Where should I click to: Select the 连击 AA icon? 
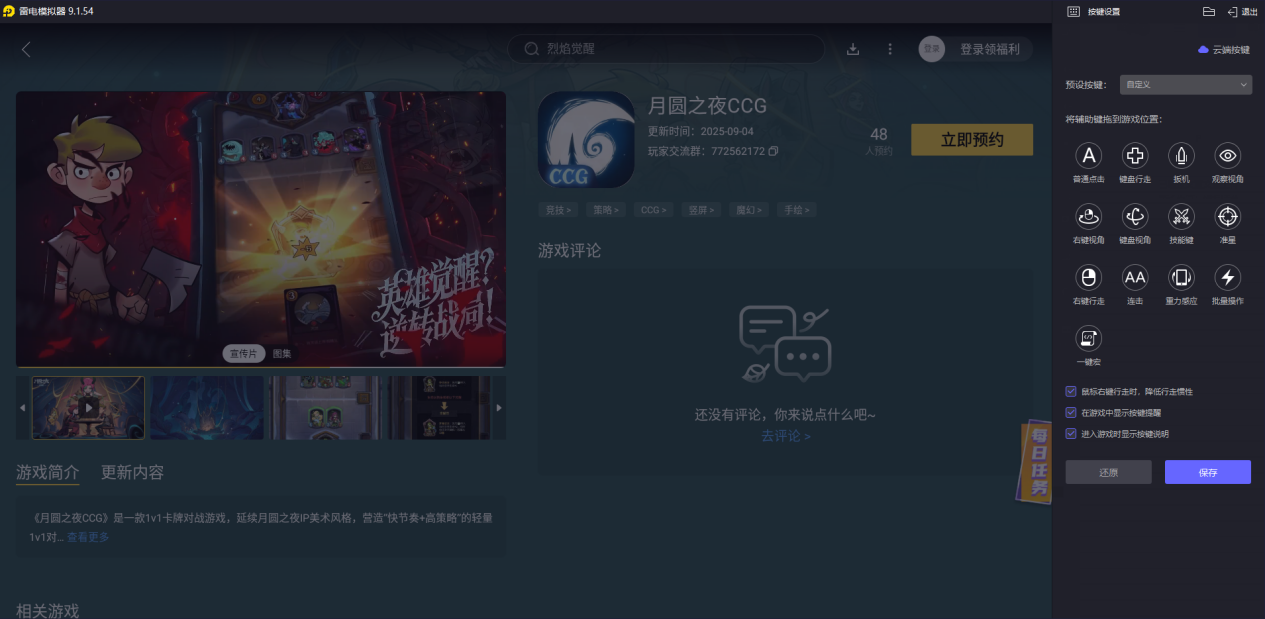point(1135,277)
